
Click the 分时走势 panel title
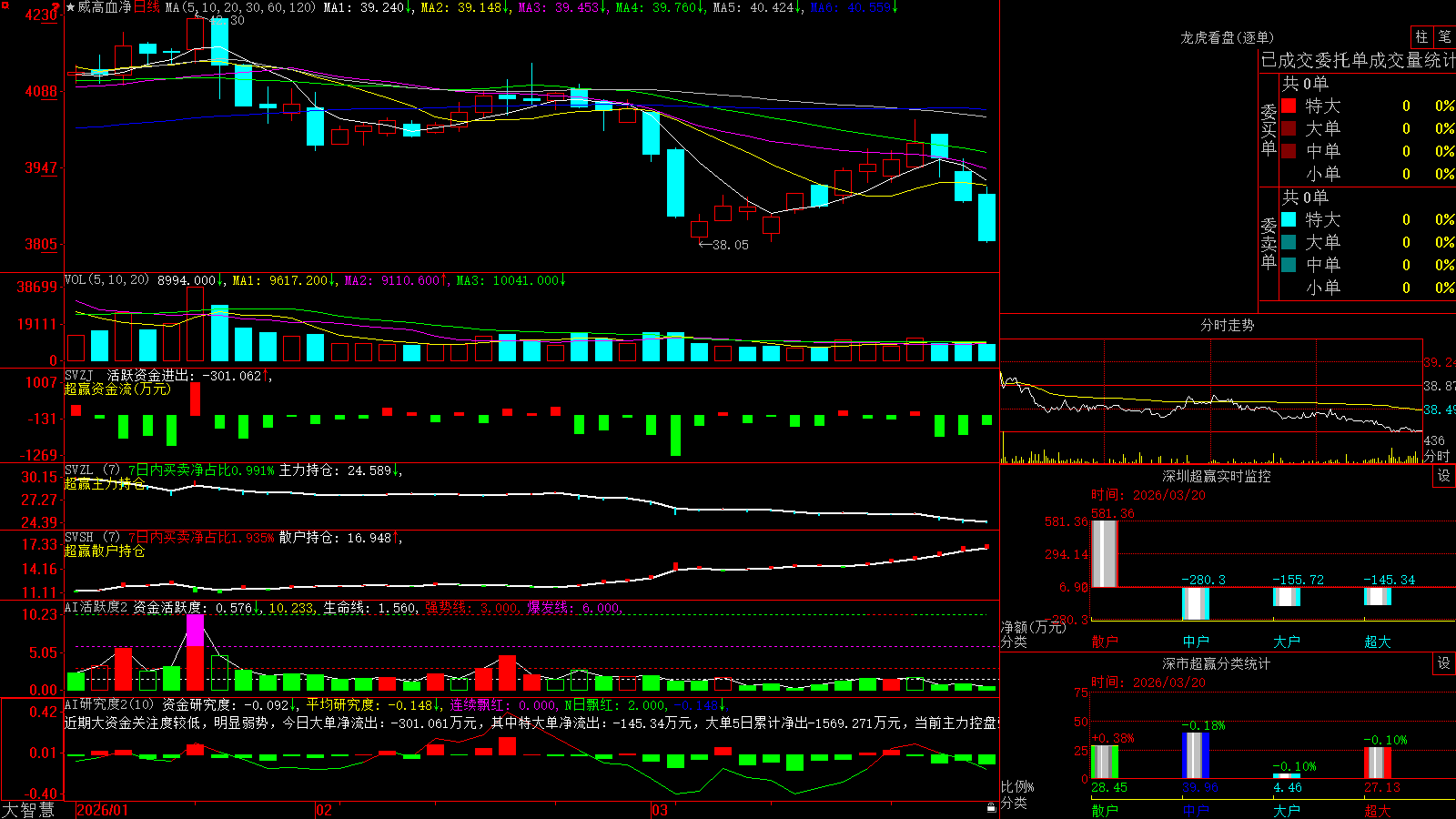pyautogui.click(x=1228, y=325)
